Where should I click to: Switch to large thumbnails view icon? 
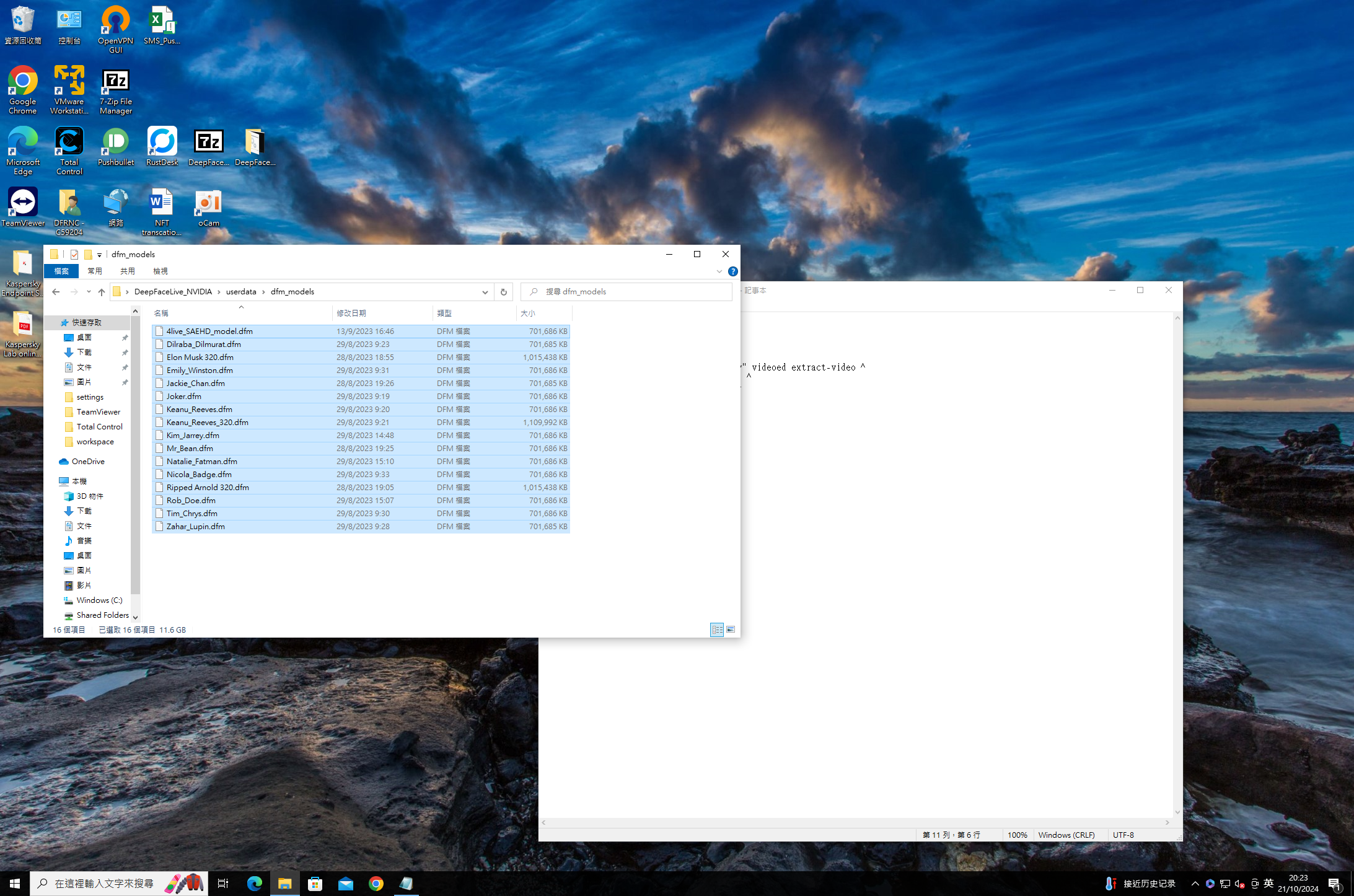731,630
